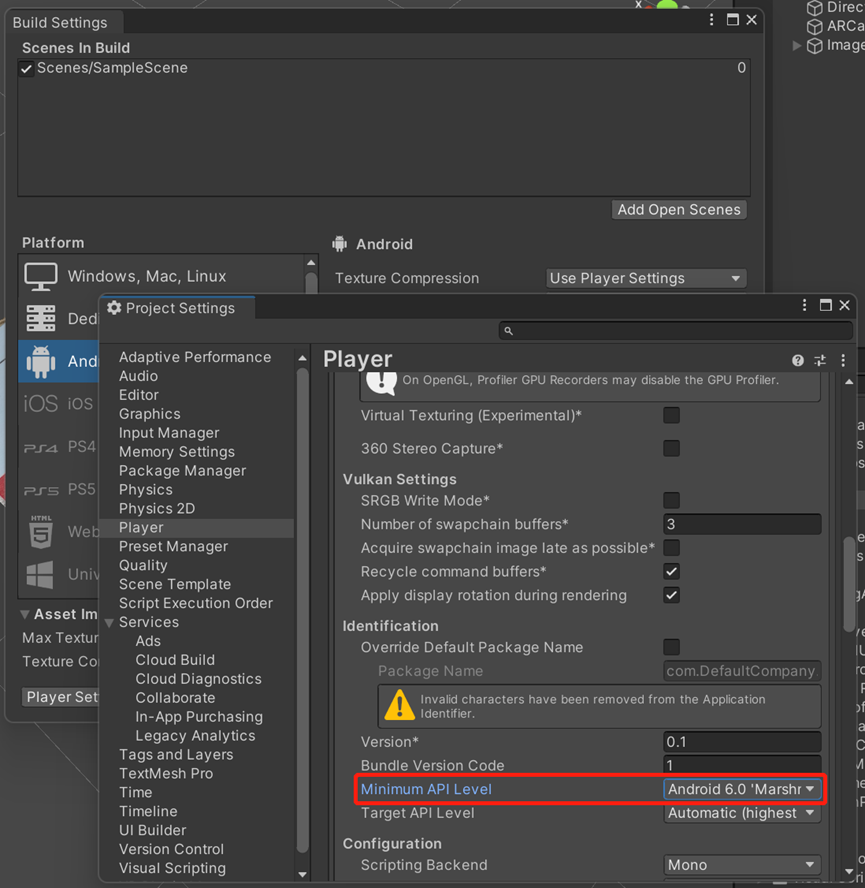This screenshot has width=865, height=888.
Task: Maximize the Build Settings window
Action: pos(732,20)
